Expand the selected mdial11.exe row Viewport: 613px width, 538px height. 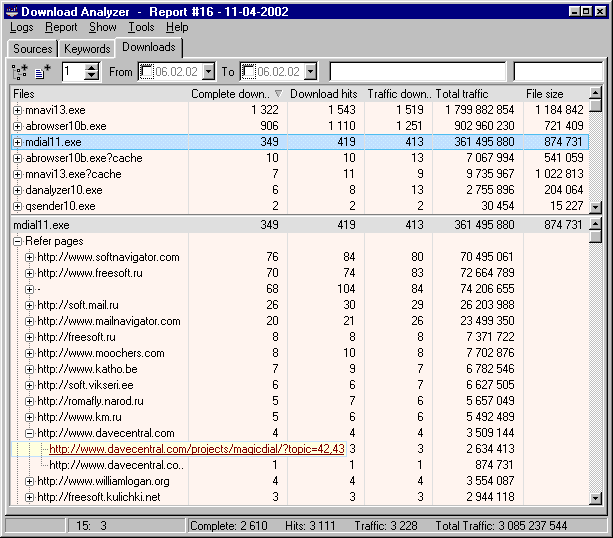point(17,142)
